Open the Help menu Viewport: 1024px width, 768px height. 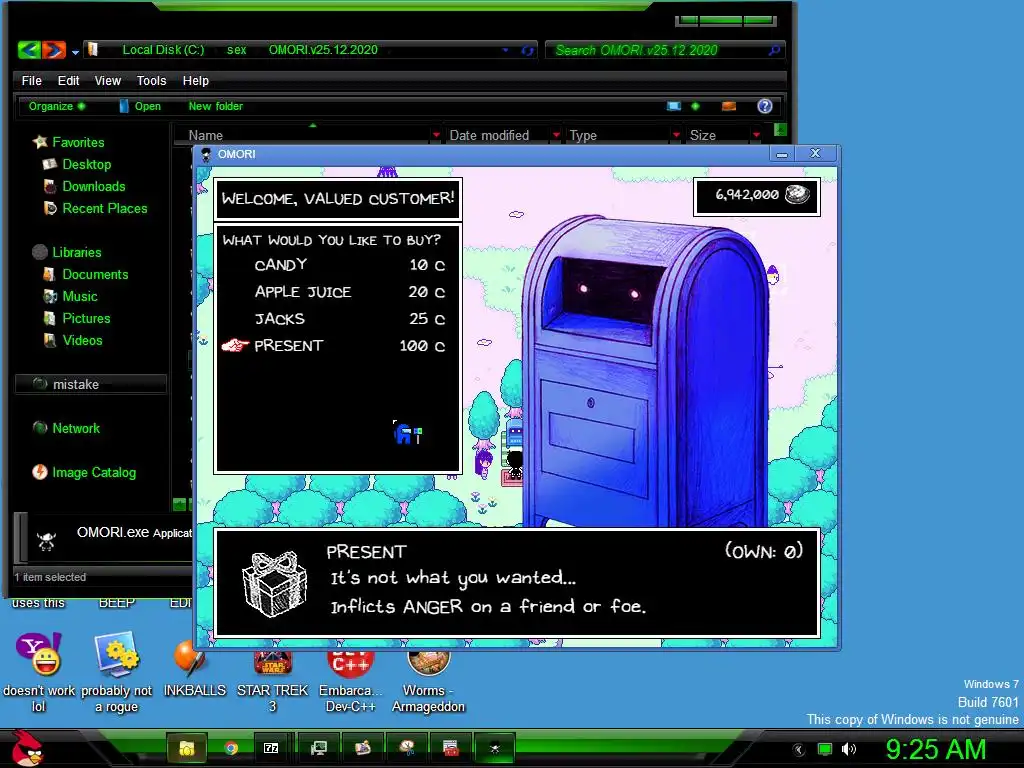pyautogui.click(x=195, y=80)
